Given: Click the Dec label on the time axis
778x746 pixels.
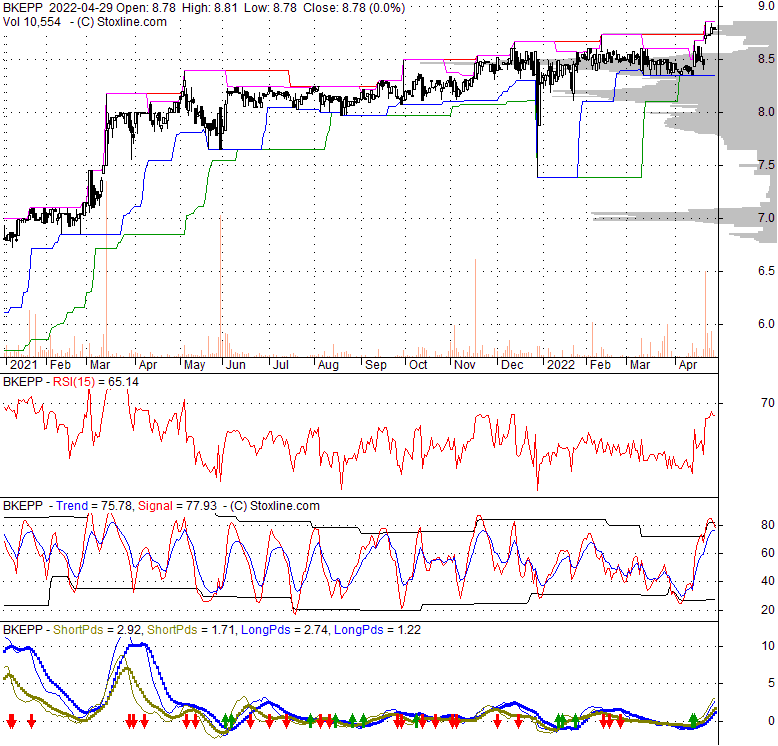Looking at the screenshot, I should coord(512,365).
